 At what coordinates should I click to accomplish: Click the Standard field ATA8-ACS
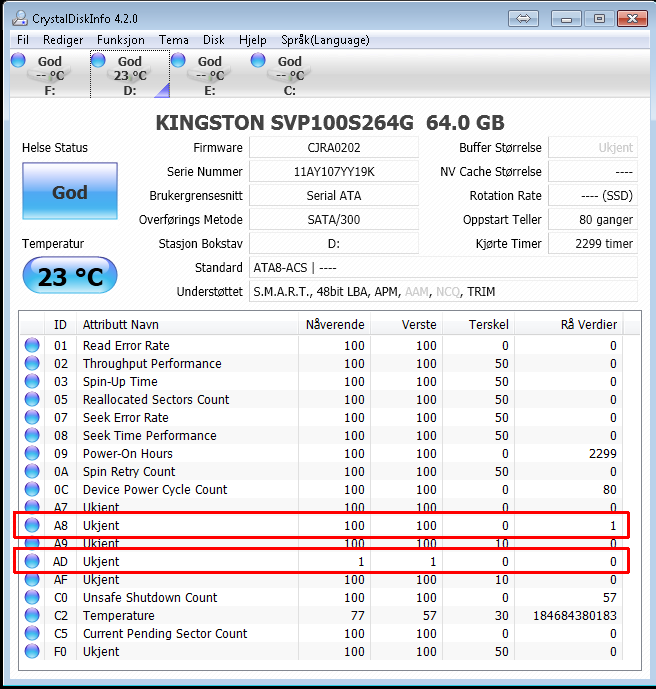pos(443,268)
